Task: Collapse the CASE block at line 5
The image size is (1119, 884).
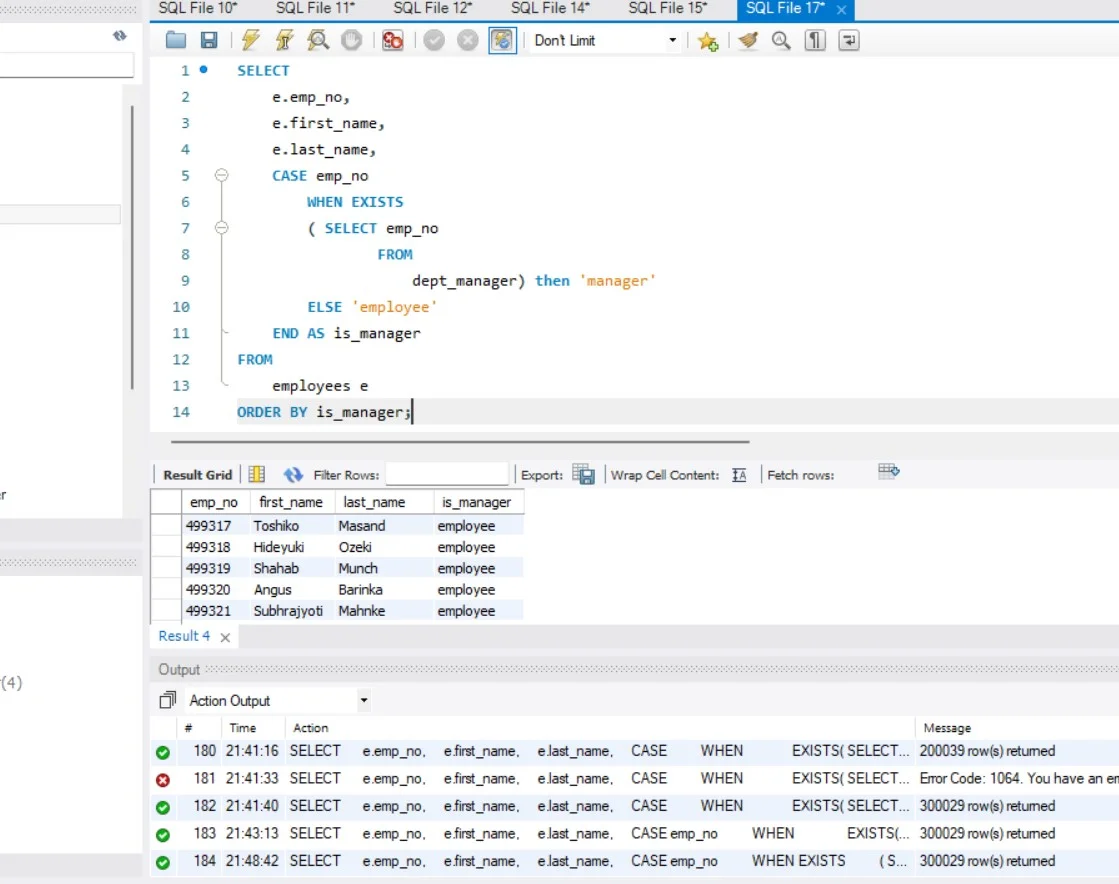Action: point(221,175)
